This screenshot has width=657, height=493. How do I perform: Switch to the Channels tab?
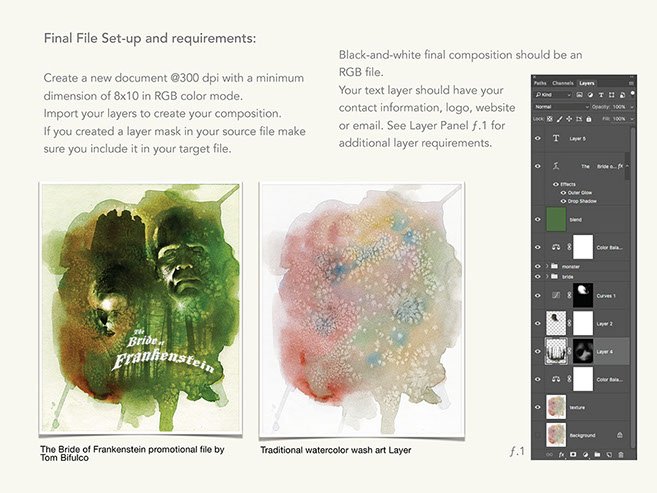pyautogui.click(x=563, y=82)
